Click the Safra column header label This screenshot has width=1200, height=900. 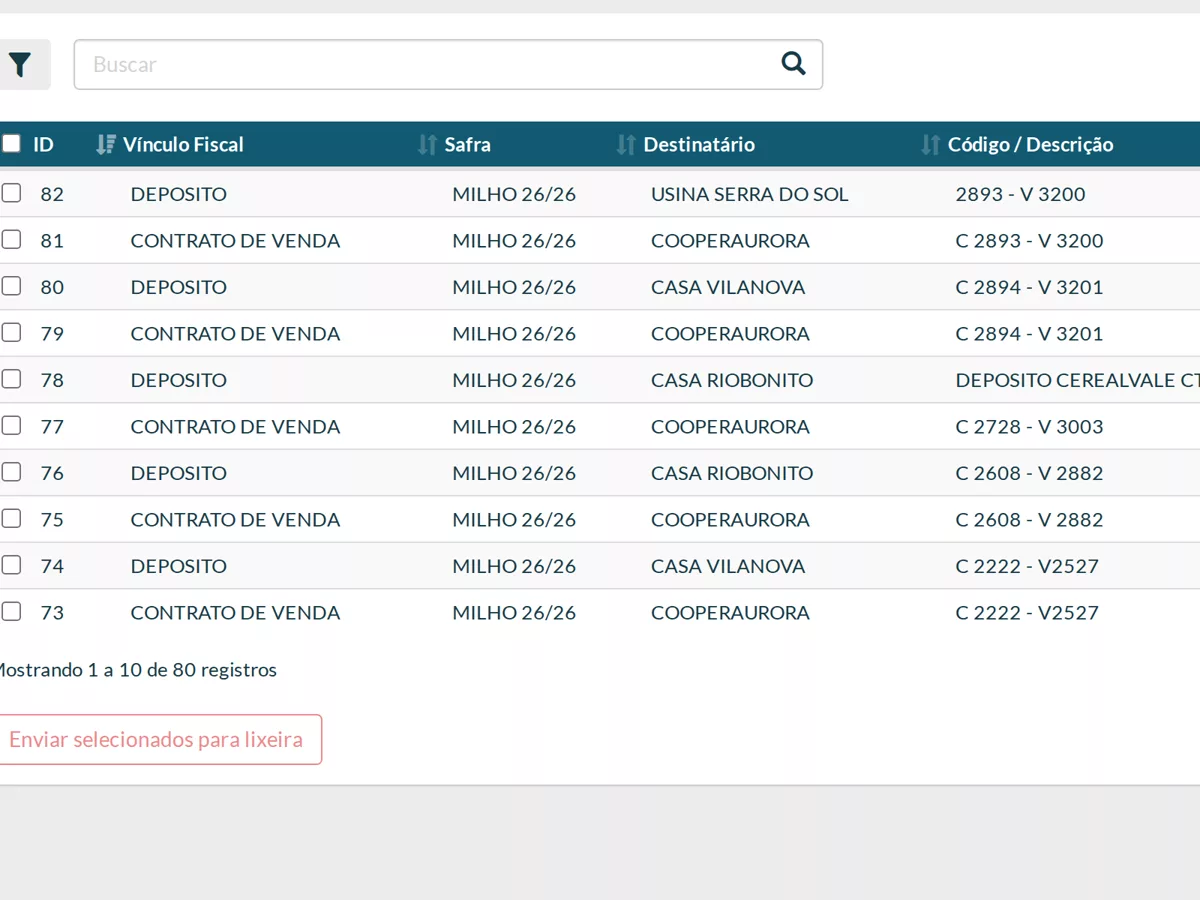click(468, 145)
